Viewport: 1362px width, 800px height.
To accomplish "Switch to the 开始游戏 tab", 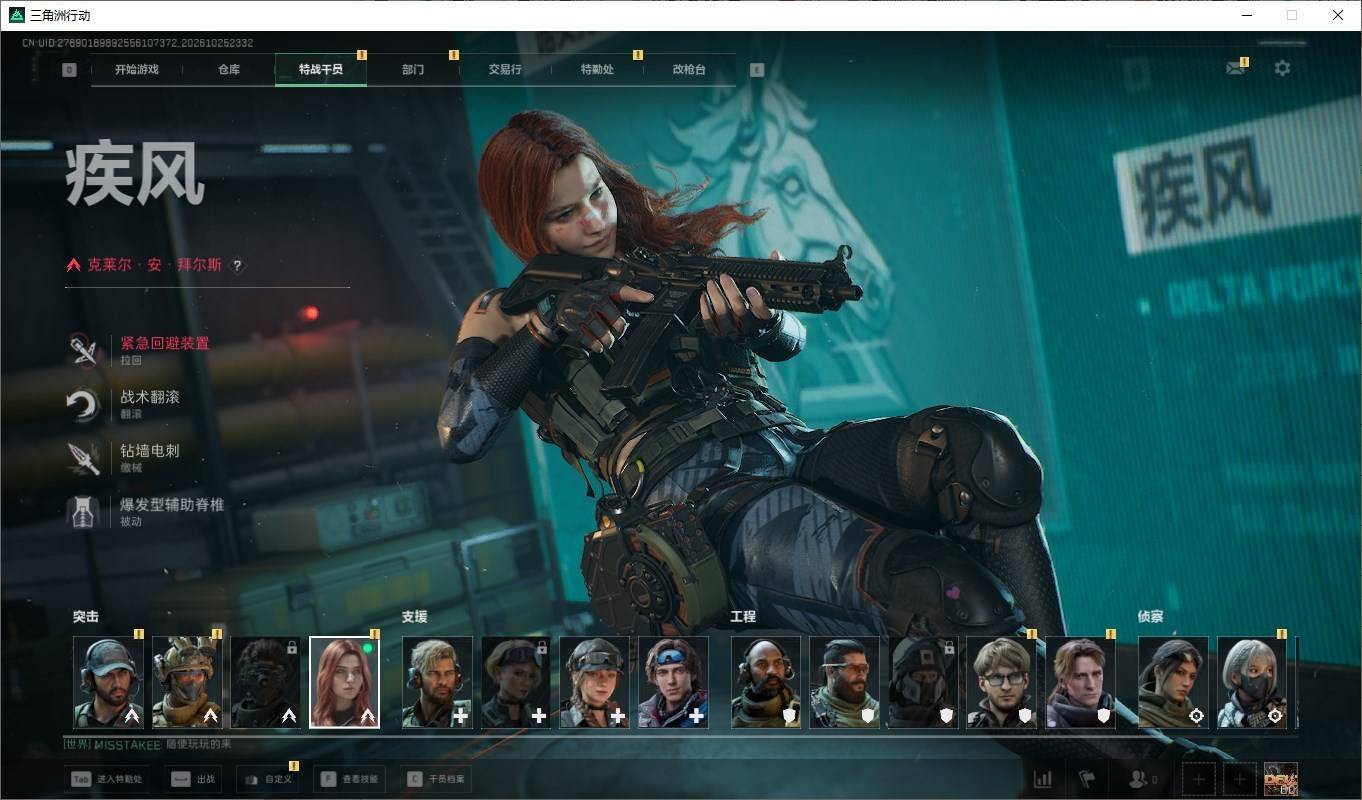I will tap(137, 70).
